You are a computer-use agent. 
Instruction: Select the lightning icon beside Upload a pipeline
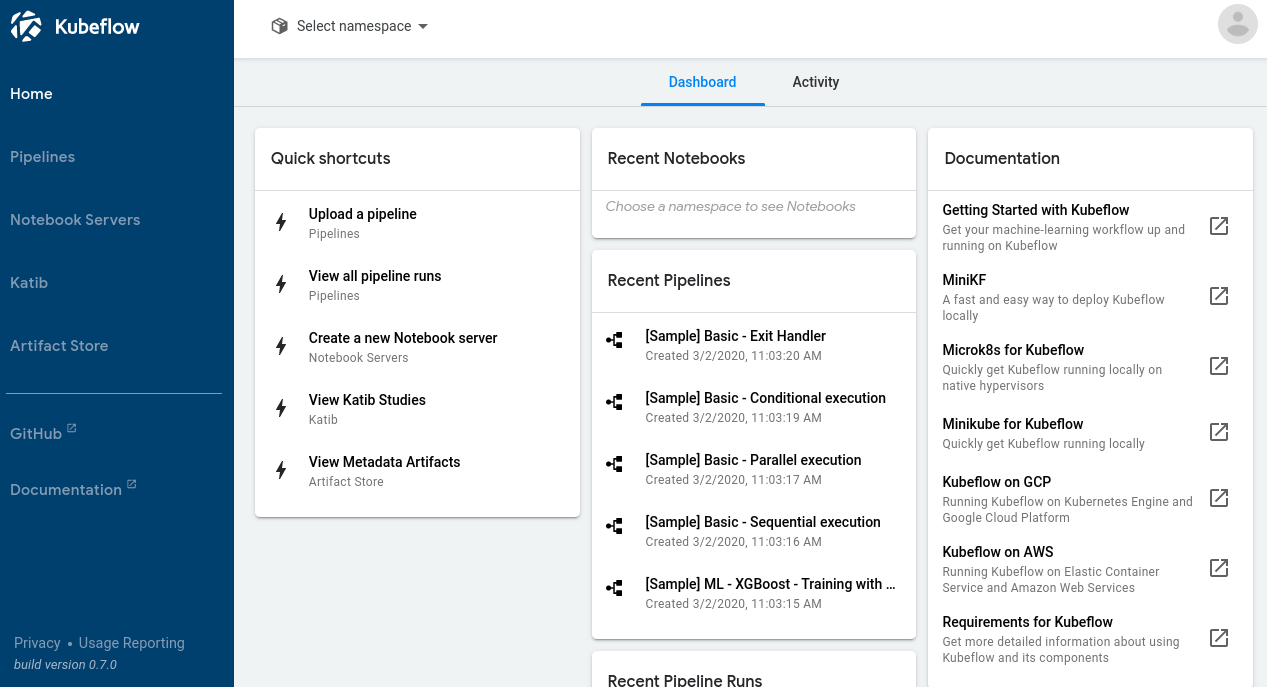281,222
